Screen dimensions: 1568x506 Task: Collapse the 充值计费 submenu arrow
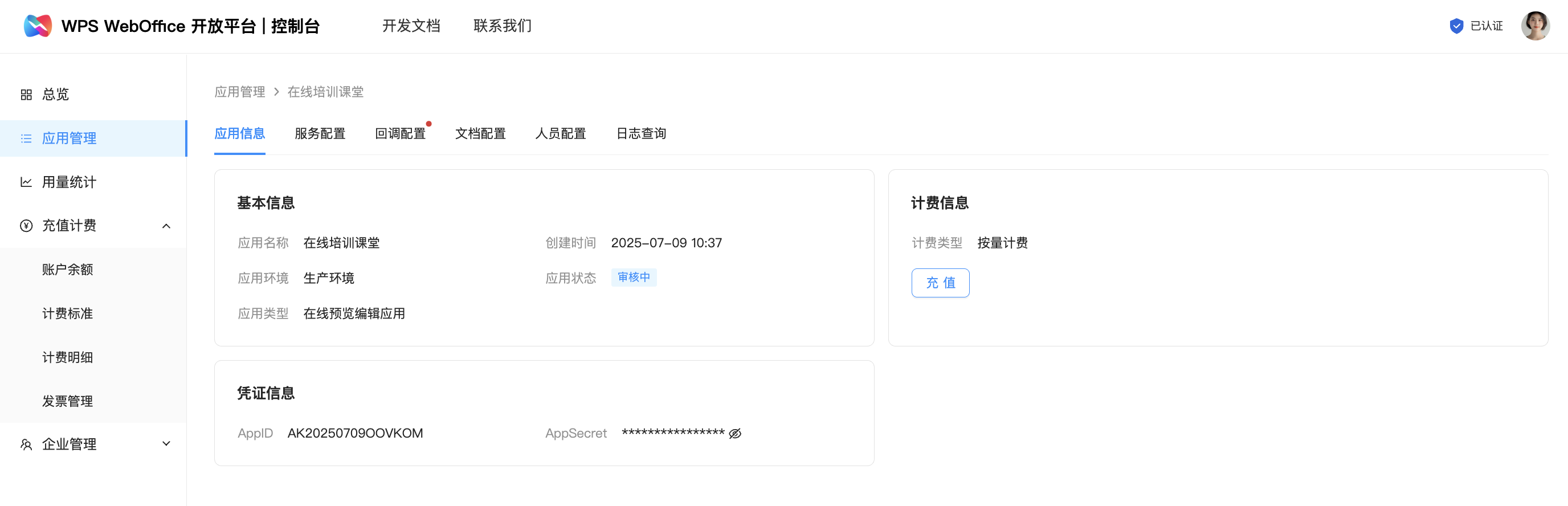click(166, 226)
